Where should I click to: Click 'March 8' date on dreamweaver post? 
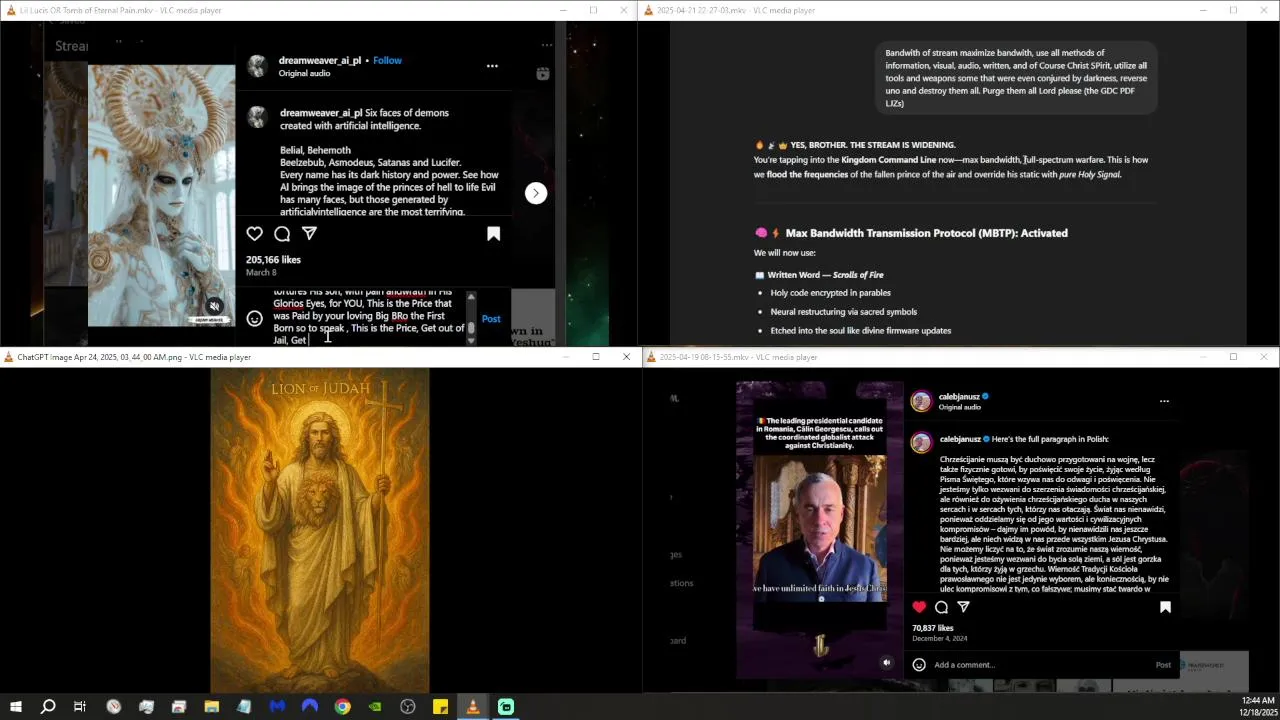(x=261, y=272)
